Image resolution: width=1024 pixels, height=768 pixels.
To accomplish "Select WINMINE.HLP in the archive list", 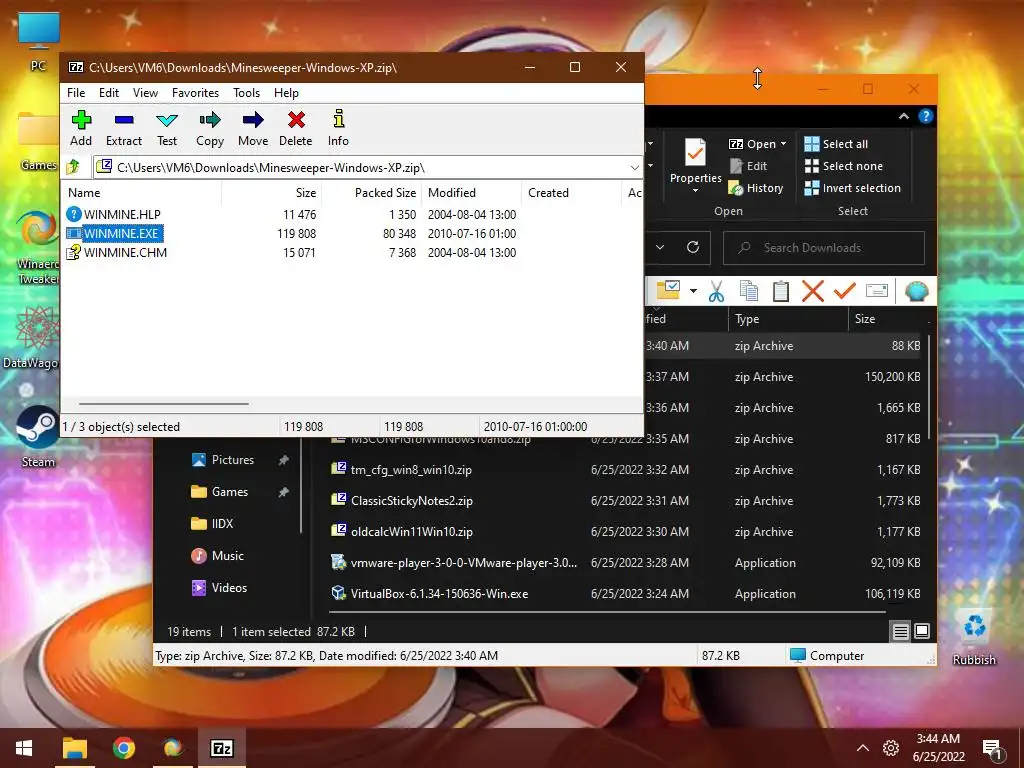I will [122, 214].
